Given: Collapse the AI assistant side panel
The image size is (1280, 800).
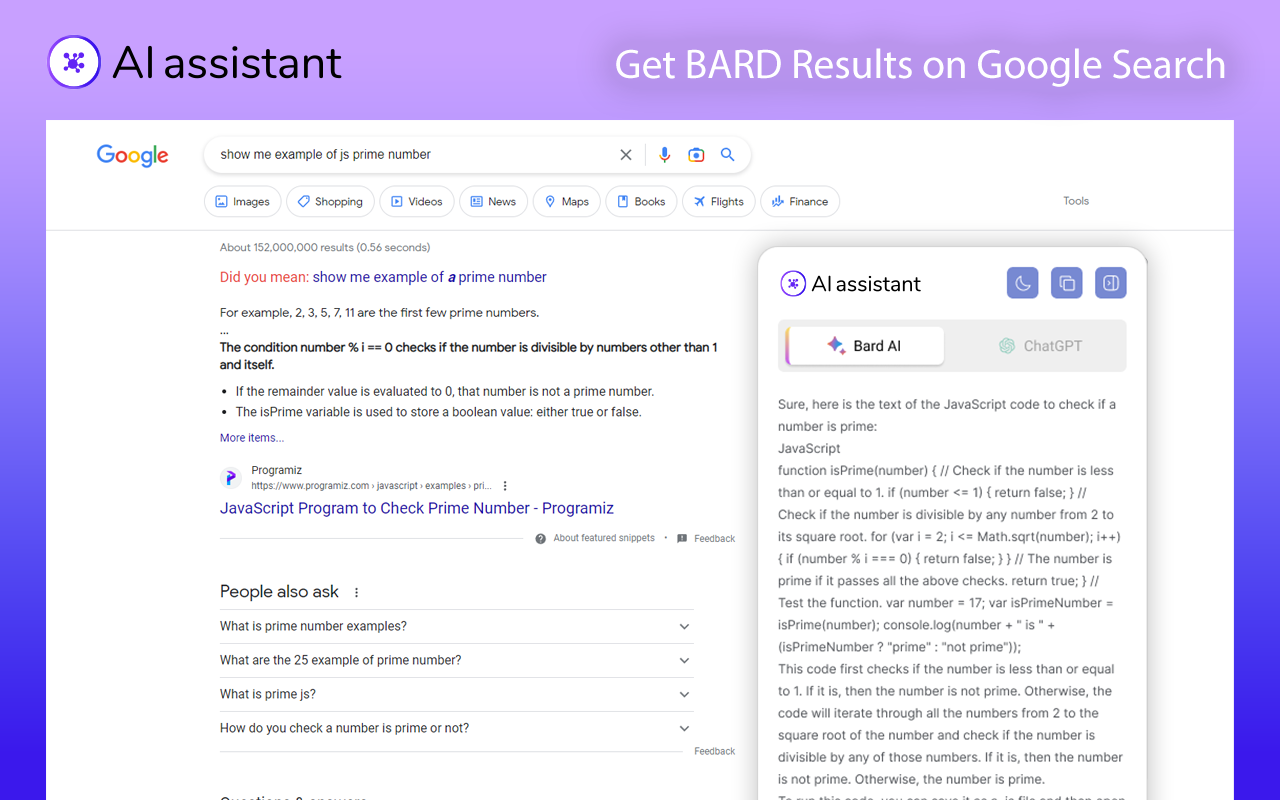Looking at the screenshot, I should tap(1110, 283).
